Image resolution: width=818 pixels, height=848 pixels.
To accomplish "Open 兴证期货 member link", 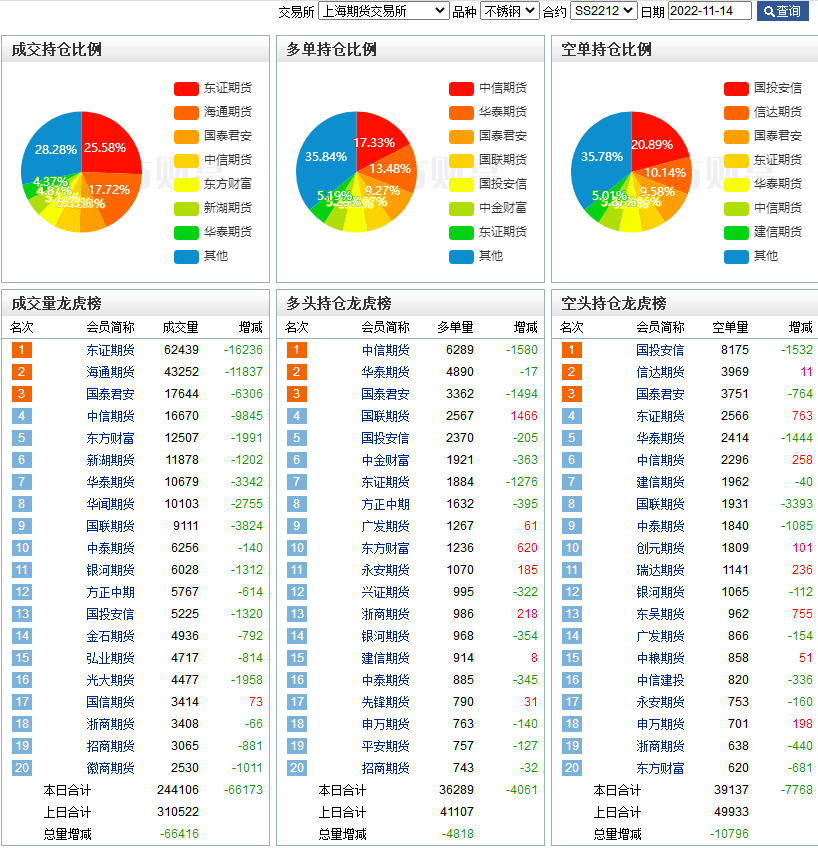I will tap(385, 592).
